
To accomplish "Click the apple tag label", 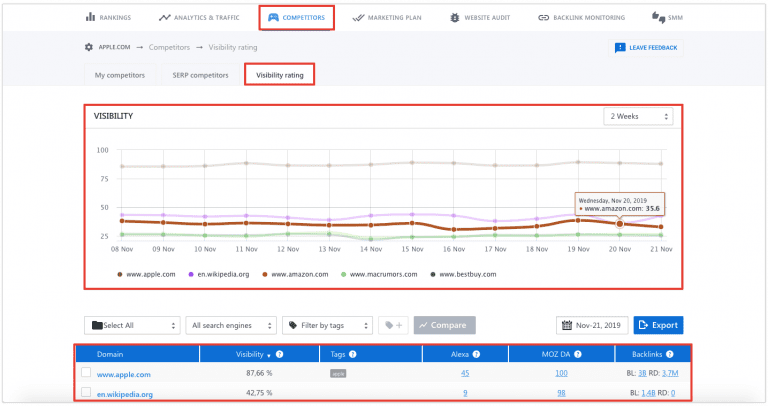I will tap(338, 374).
